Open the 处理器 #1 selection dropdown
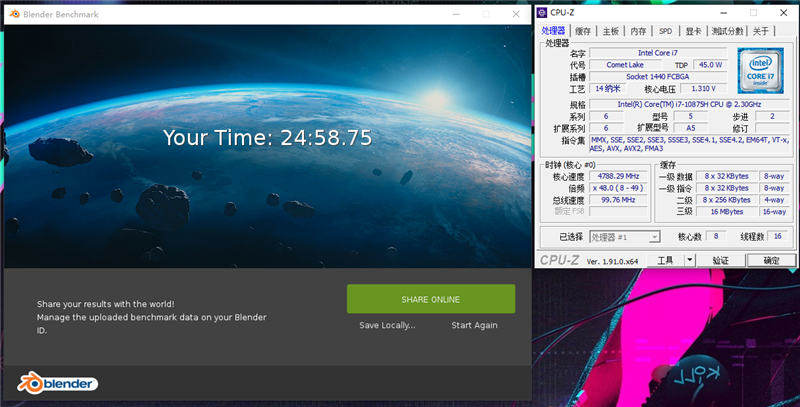 tap(625, 237)
